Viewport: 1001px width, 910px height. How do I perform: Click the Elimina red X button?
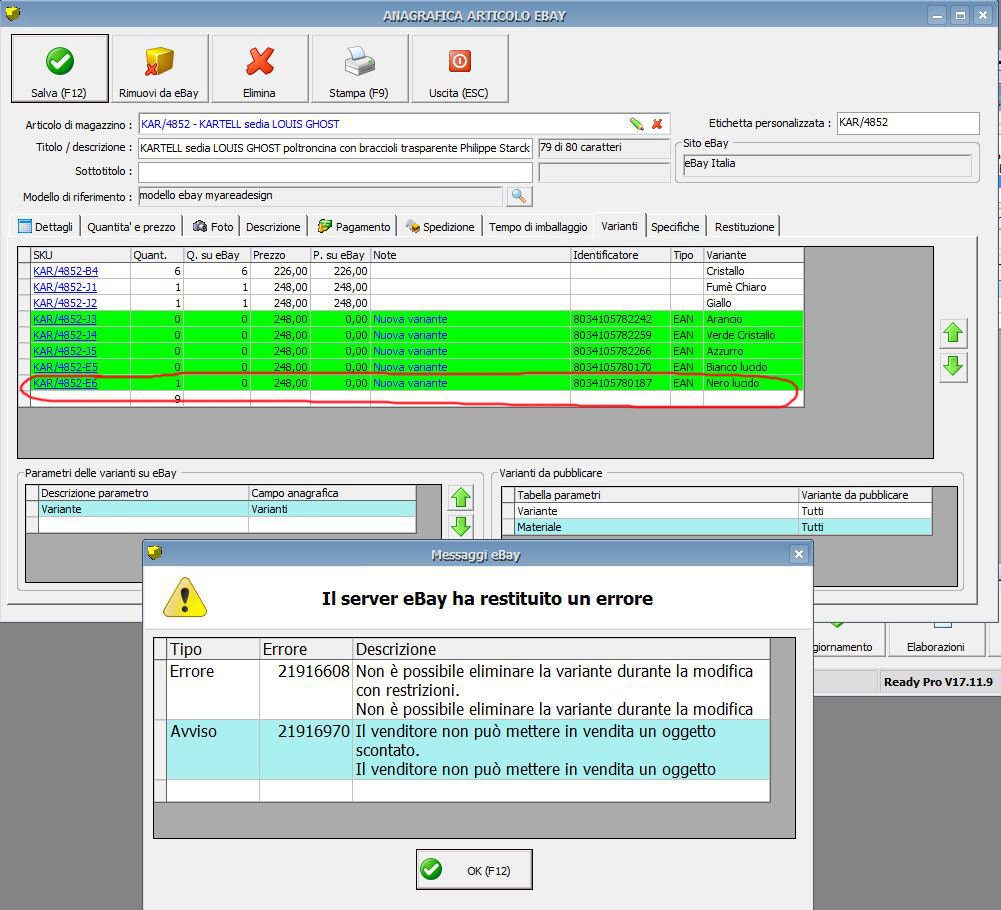click(x=259, y=68)
